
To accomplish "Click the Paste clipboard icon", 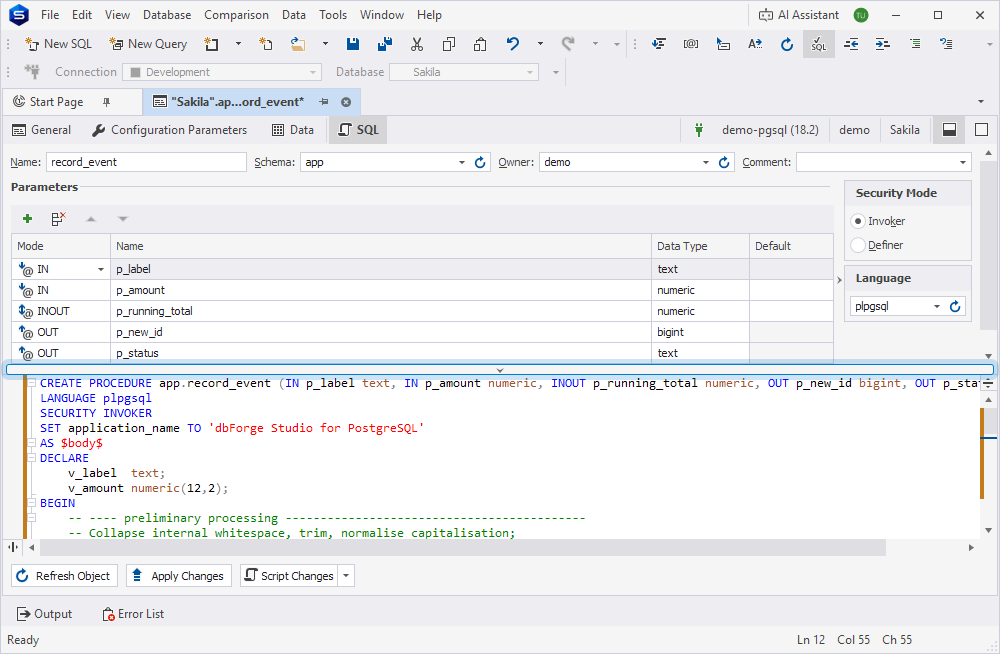I will tap(480, 43).
